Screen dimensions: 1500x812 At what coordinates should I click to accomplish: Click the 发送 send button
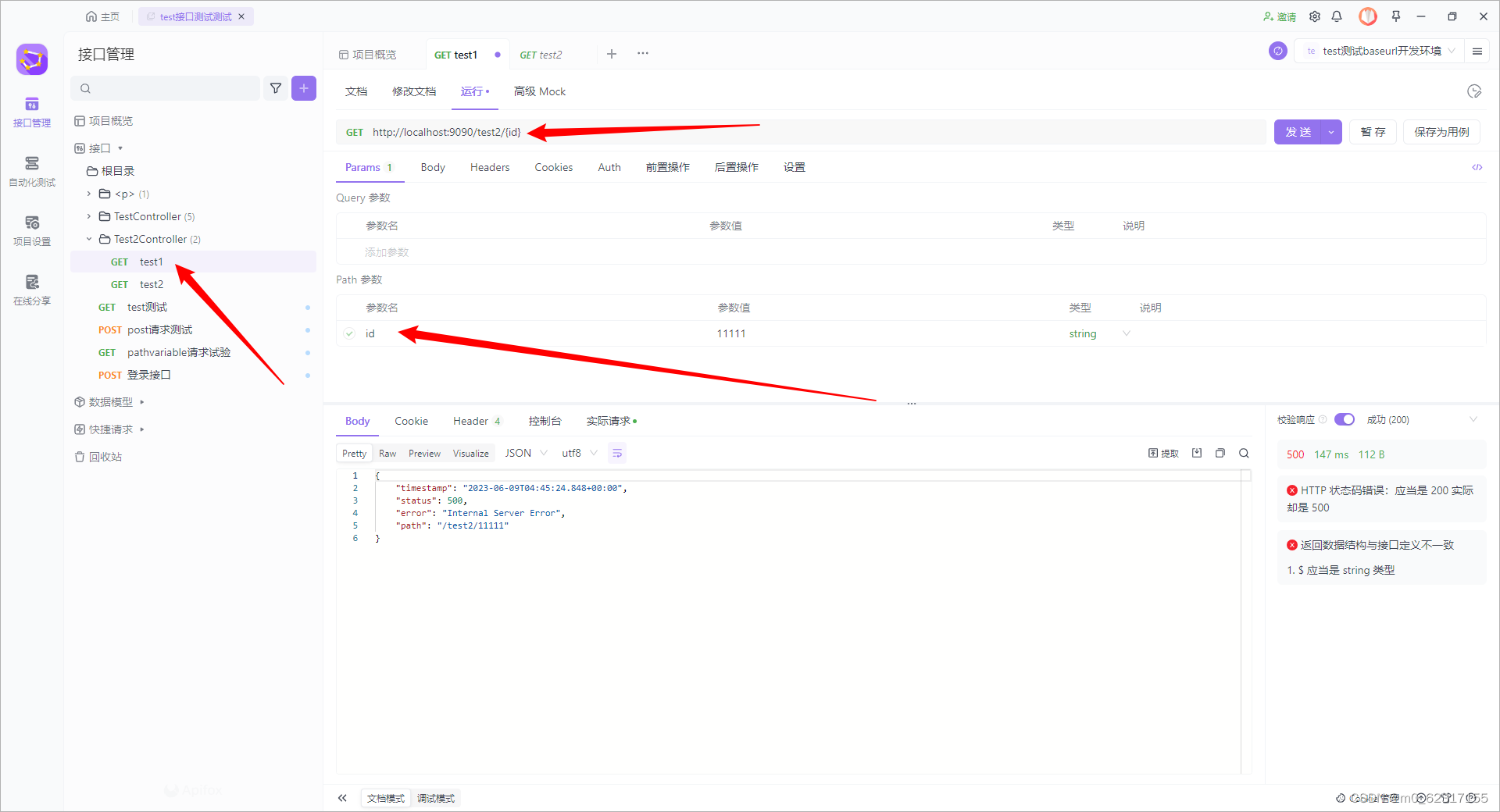pos(1297,132)
